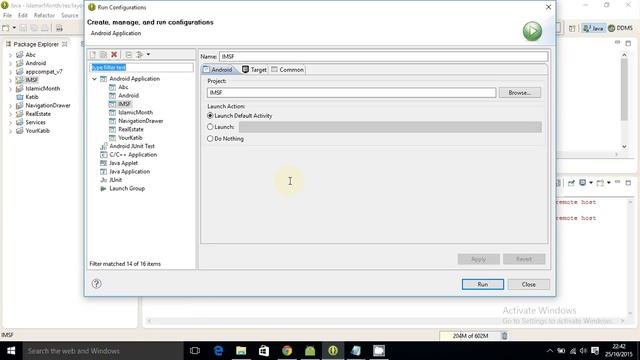Open Windows Store from the taskbar

point(264,351)
